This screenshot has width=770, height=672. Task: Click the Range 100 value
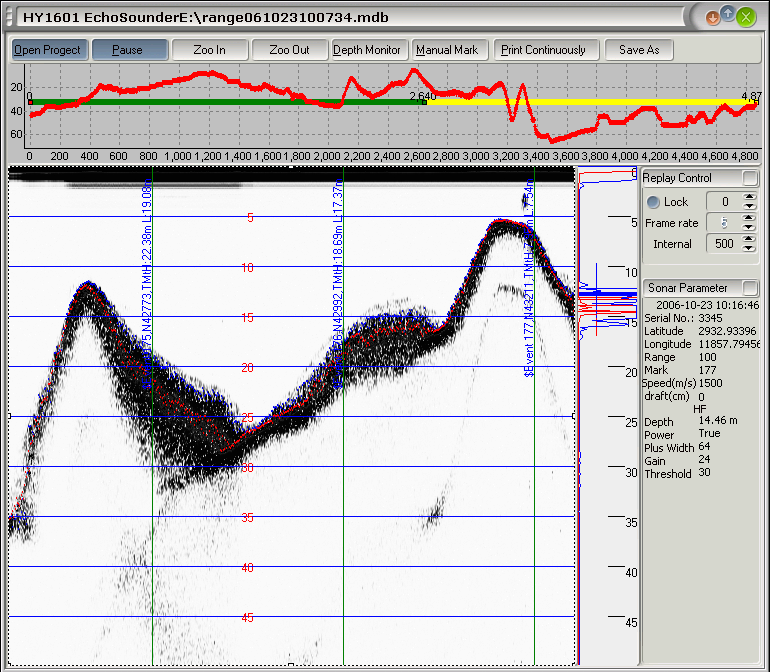(x=707, y=357)
